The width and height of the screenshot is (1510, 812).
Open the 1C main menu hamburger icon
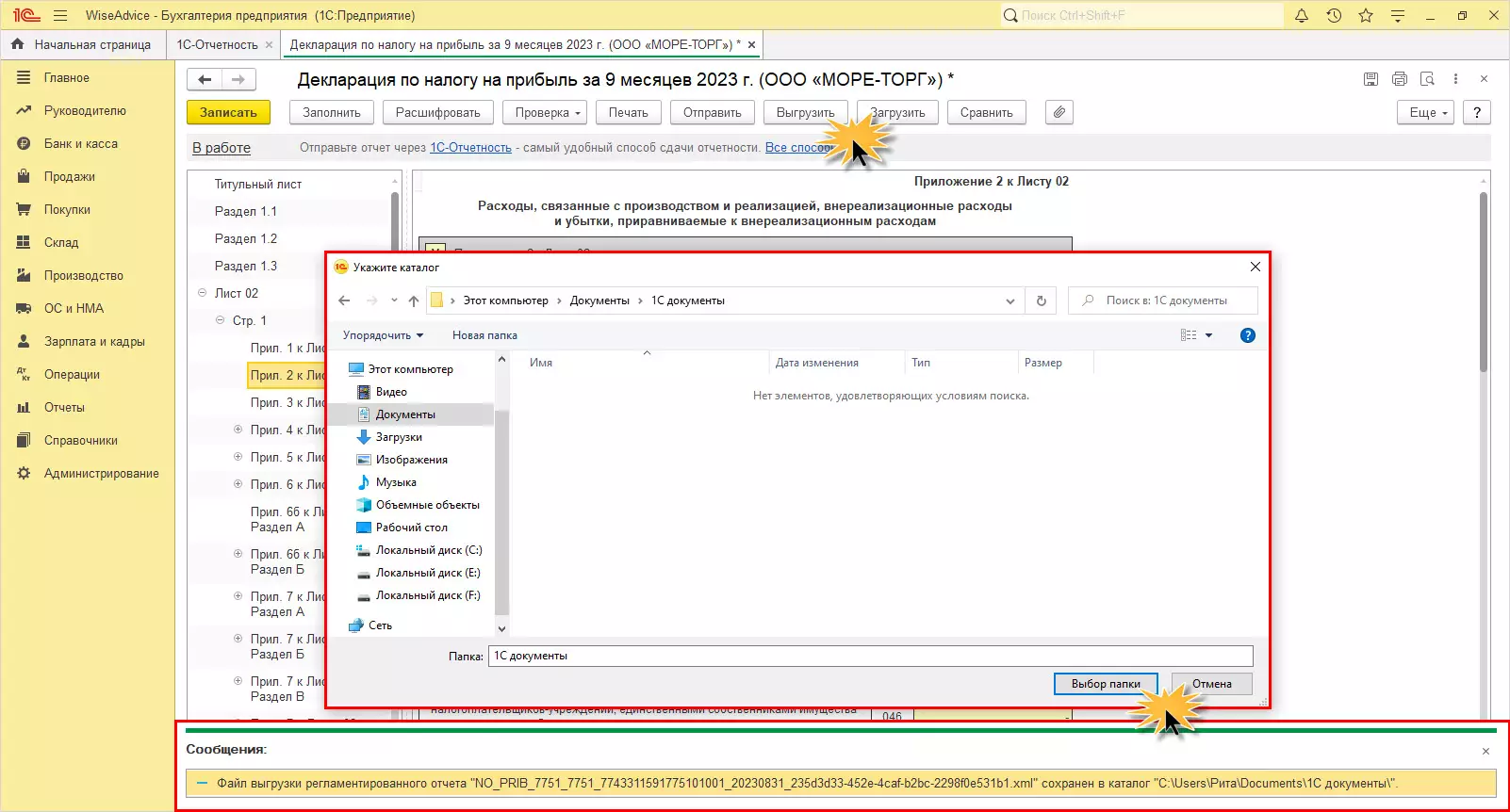pos(60,15)
